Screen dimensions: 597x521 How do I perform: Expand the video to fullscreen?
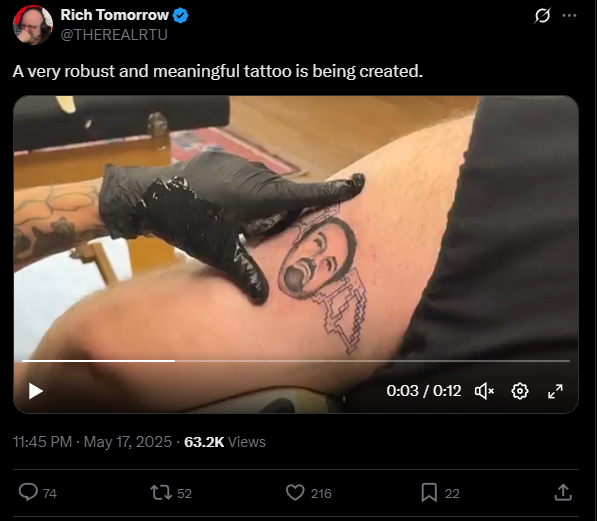point(555,391)
